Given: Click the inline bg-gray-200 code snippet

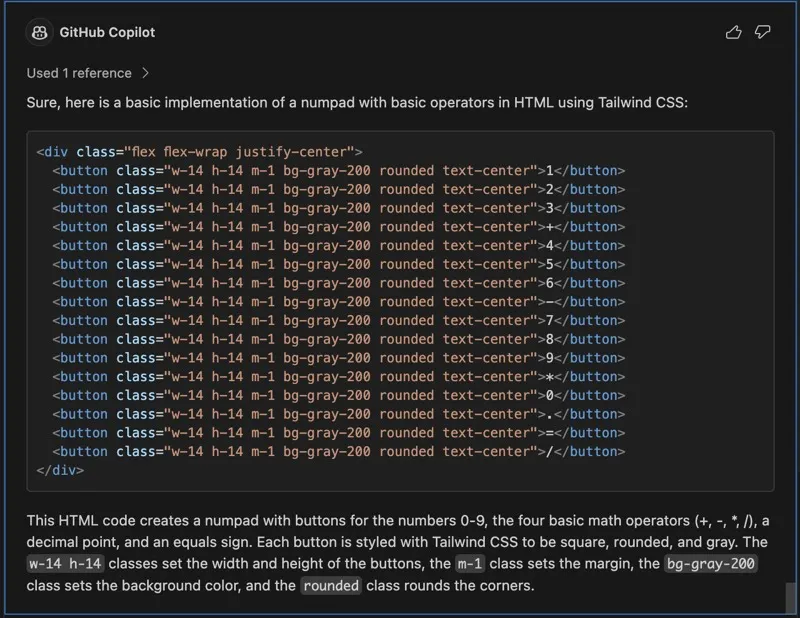Looking at the screenshot, I should click(711, 564).
